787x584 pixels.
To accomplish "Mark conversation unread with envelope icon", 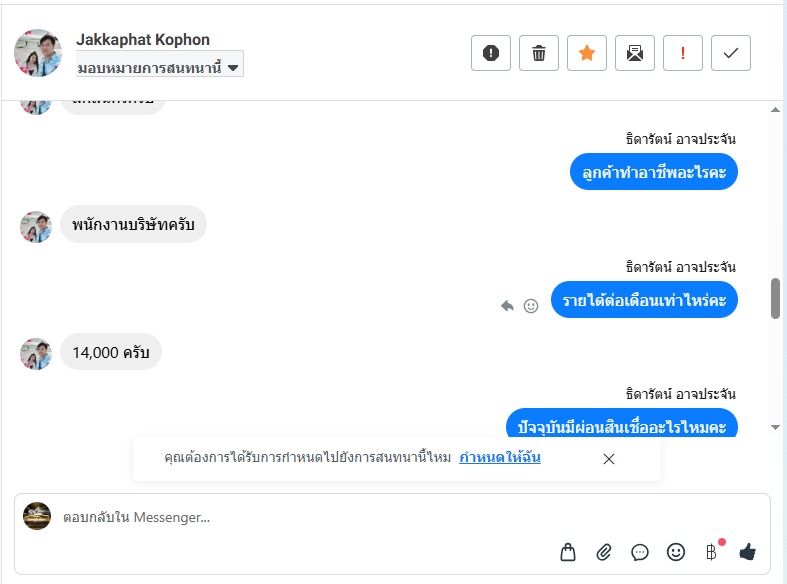I will pyautogui.click(x=635, y=53).
